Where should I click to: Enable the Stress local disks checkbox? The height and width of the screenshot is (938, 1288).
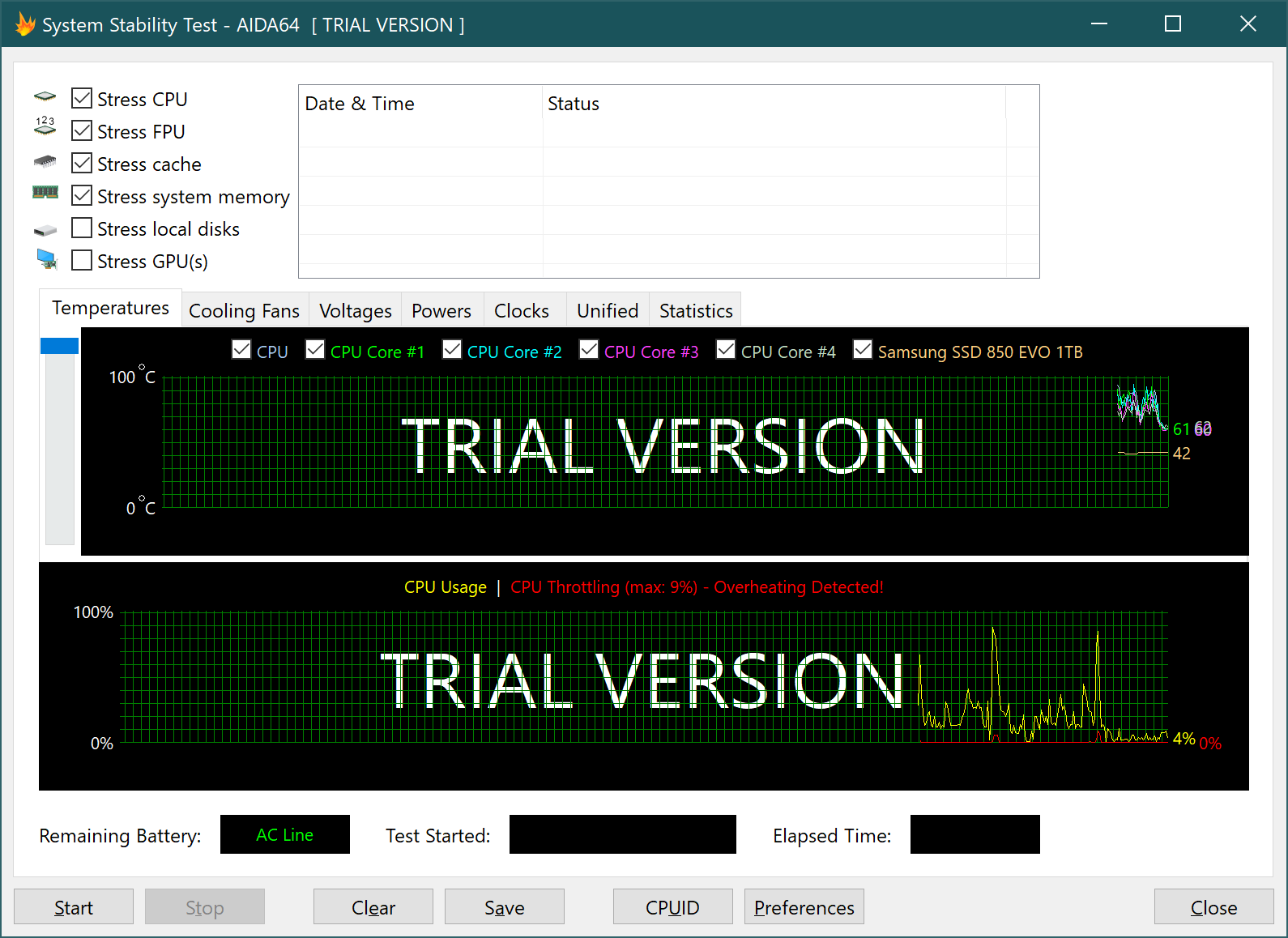click(x=82, y=228)
